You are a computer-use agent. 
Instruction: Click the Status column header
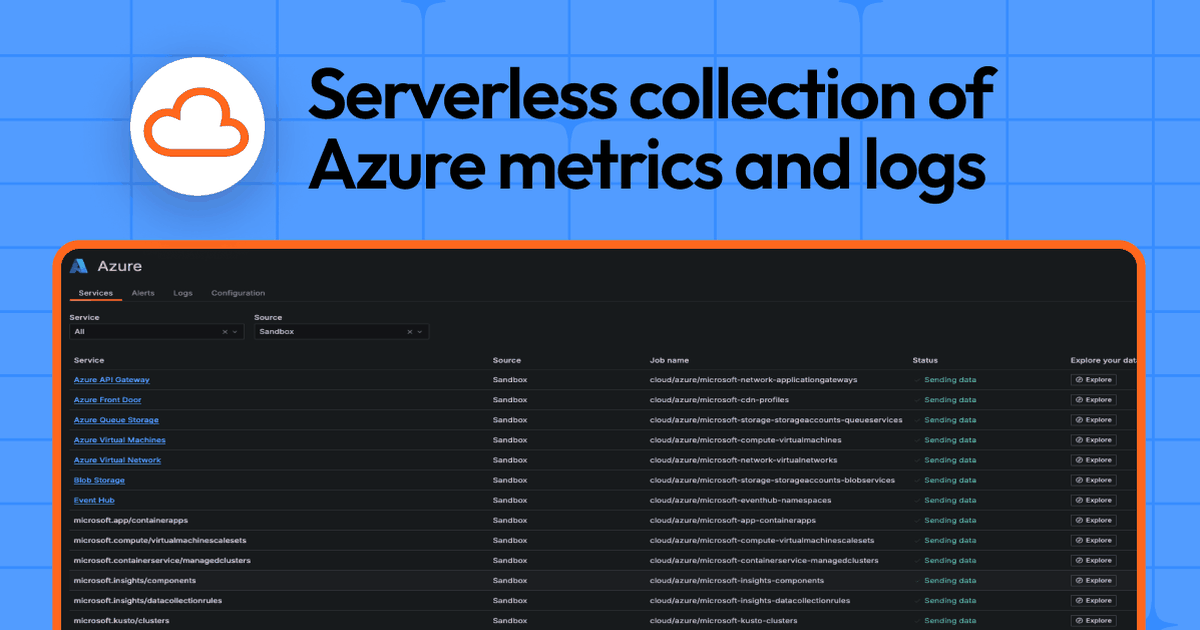(925, 360)
